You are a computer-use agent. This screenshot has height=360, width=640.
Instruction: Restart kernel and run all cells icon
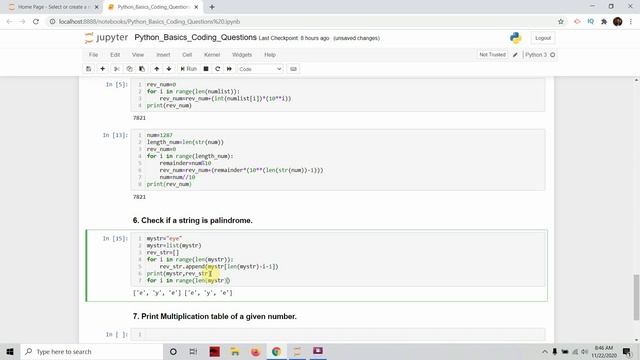coord(229,69)
